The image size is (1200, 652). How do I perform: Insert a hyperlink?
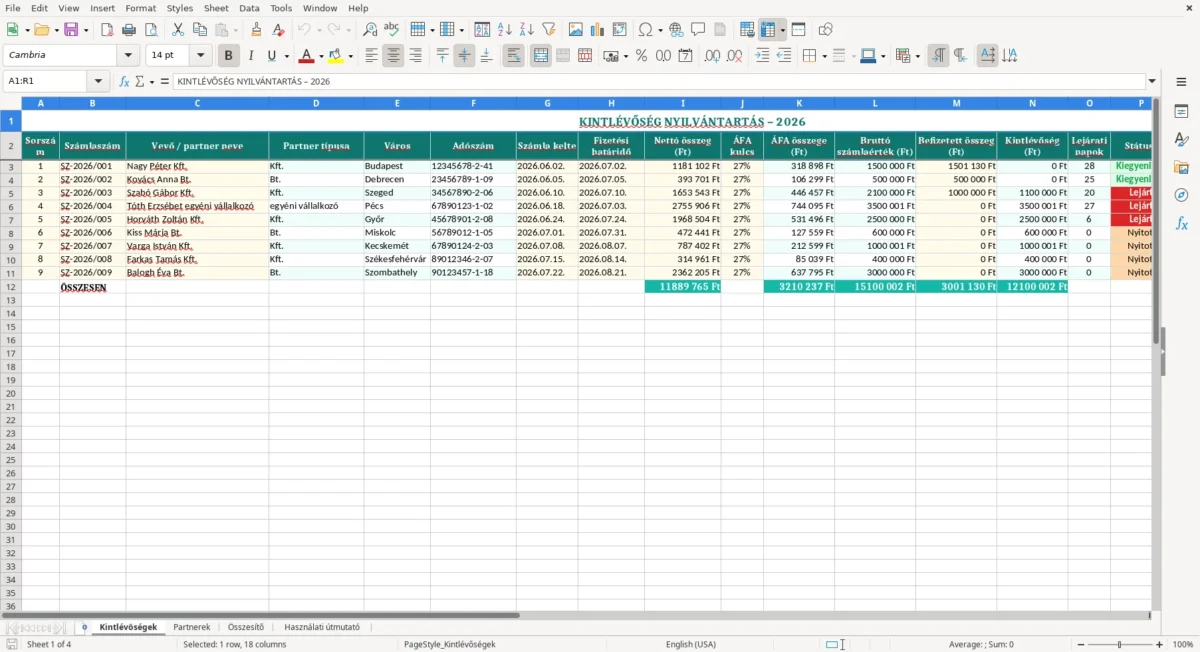677,30
